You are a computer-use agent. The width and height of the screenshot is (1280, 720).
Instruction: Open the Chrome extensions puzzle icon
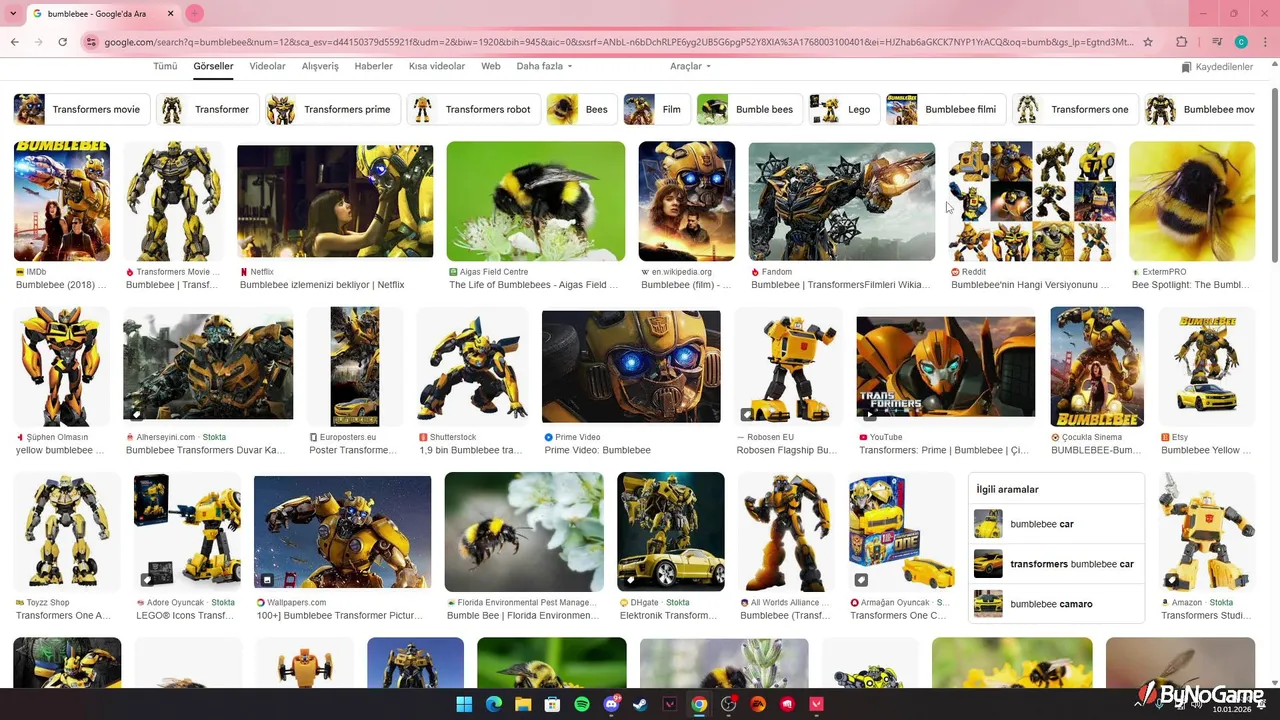(x=1182, y=42)
